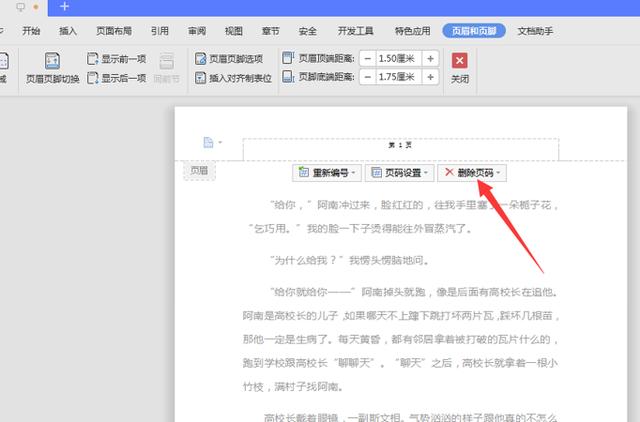The image size is (640, 422).
Task: Click the greyed 同前节 button
Action: tap(167, 69)
